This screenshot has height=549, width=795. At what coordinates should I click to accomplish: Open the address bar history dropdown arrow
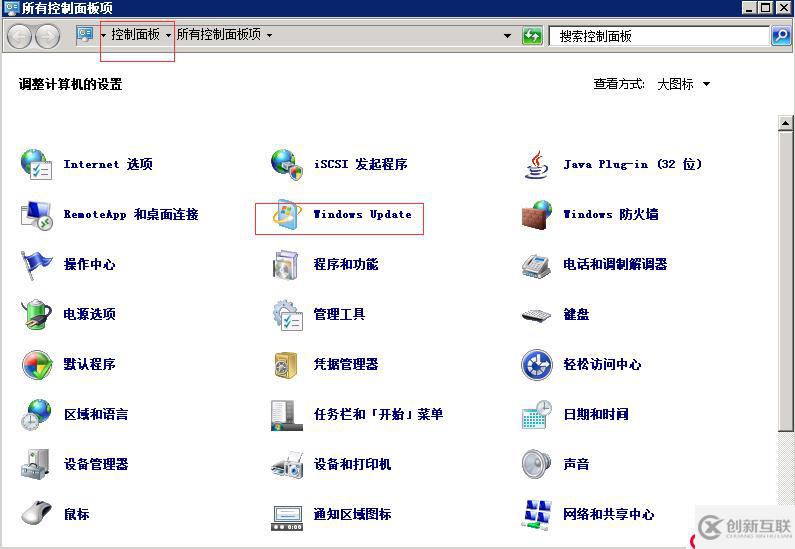[x=507, y=35]
